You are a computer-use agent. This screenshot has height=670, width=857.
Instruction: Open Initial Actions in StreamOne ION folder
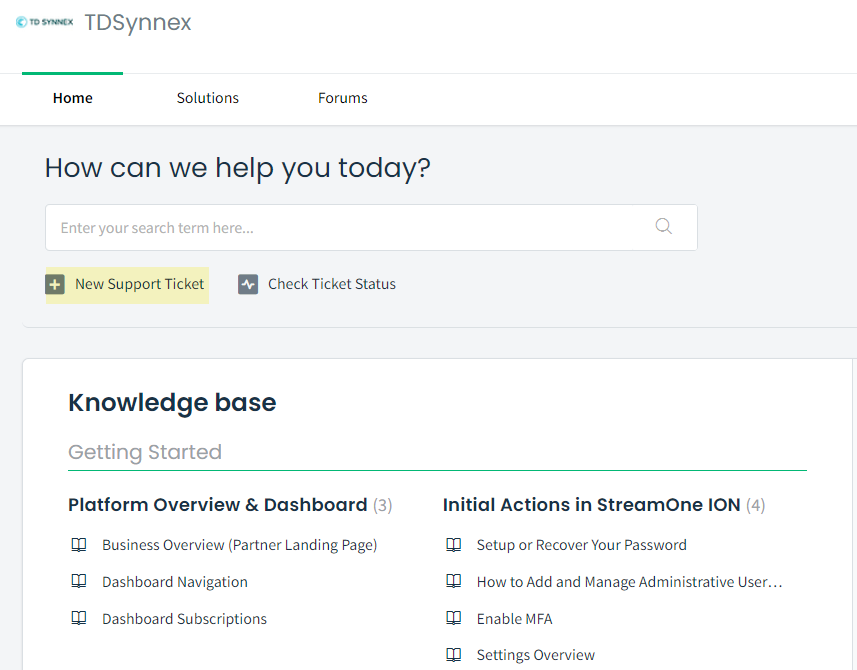(591, 504)
